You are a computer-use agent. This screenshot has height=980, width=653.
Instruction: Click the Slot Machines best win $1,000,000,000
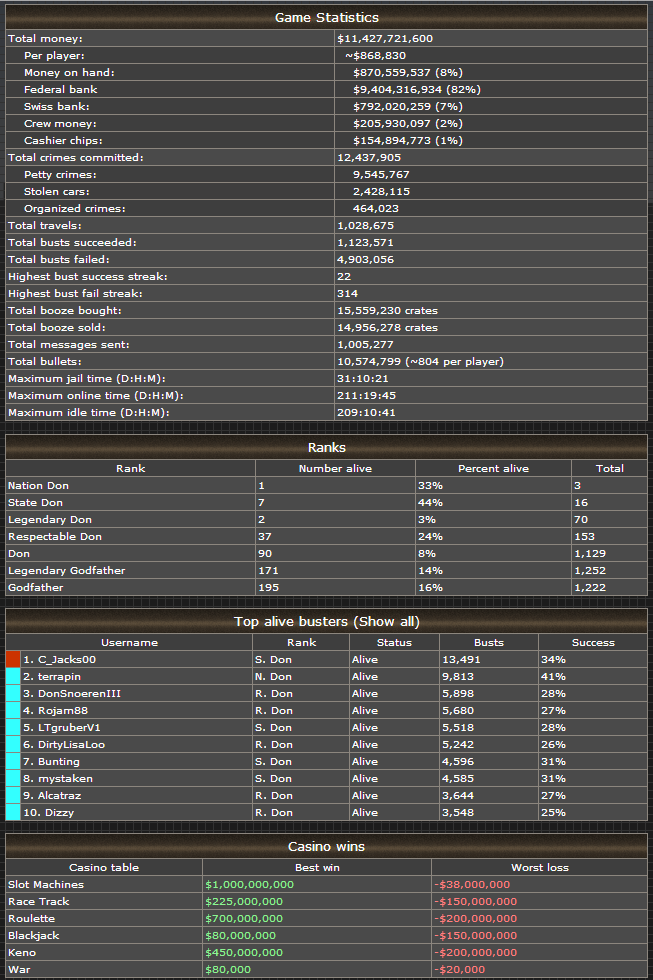[249, 884]
